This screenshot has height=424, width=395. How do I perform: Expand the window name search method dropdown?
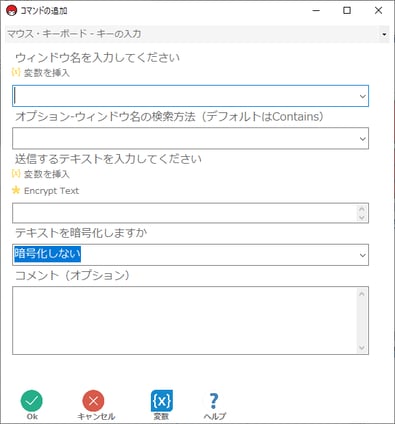[x=363, y=139]
